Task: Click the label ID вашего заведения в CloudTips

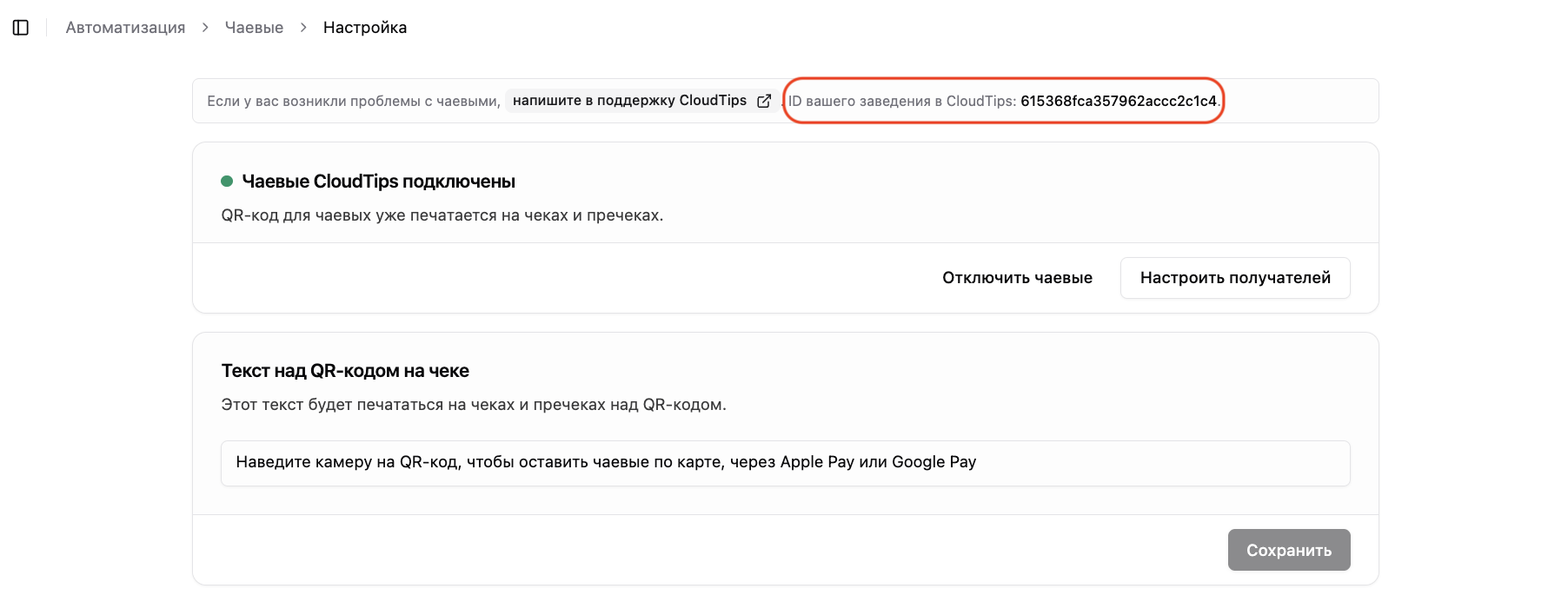Action: pyautogui.click(x=902, y=101)
